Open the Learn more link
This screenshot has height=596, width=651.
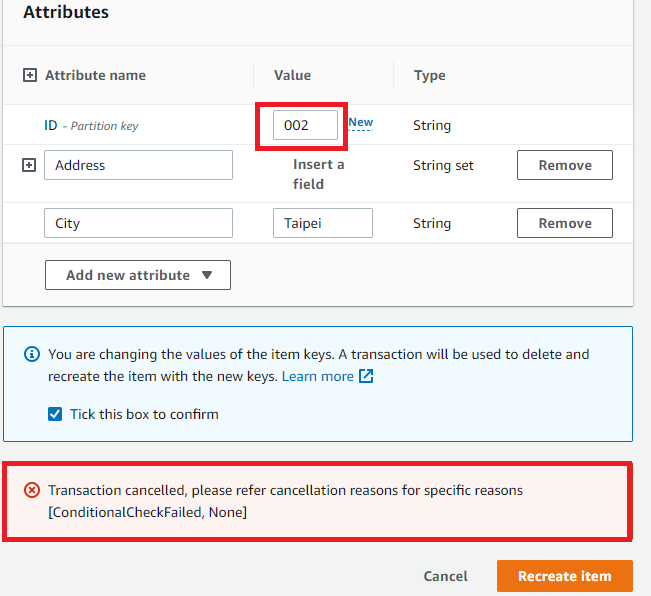[x=317, y=377]
